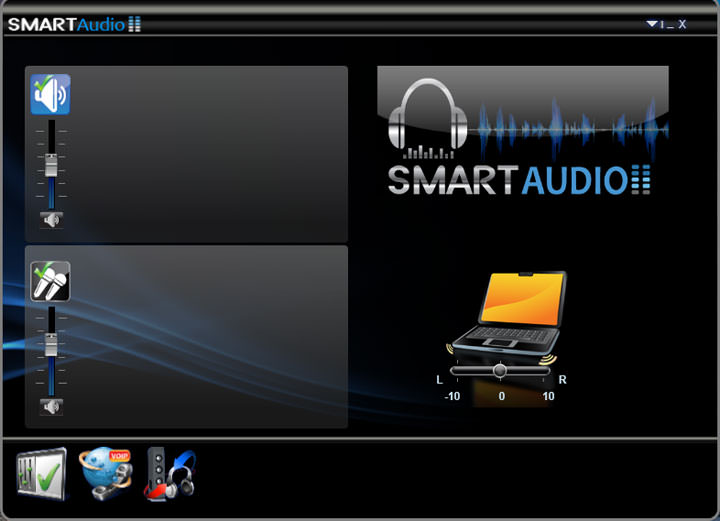Open the audio mixer settings icon
720x521 pixels.
click(x=41, y=473)
